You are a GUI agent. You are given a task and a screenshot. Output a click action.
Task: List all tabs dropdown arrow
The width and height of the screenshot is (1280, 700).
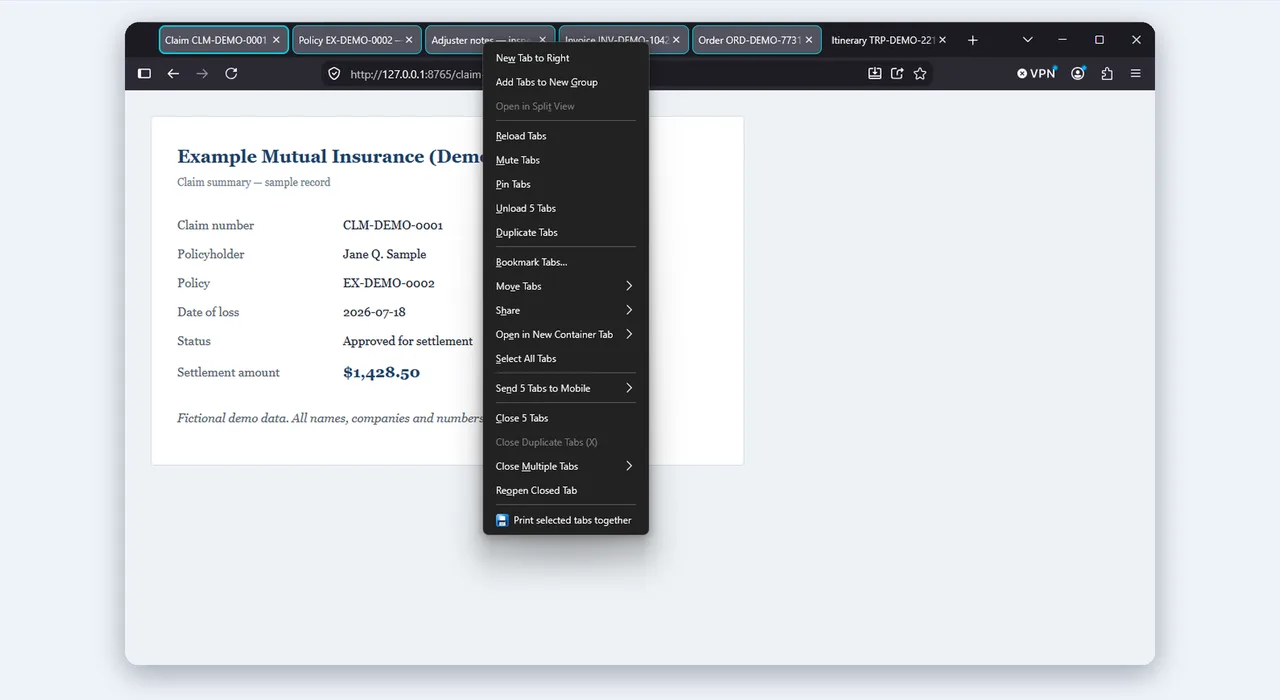[x=1027, y=40]
